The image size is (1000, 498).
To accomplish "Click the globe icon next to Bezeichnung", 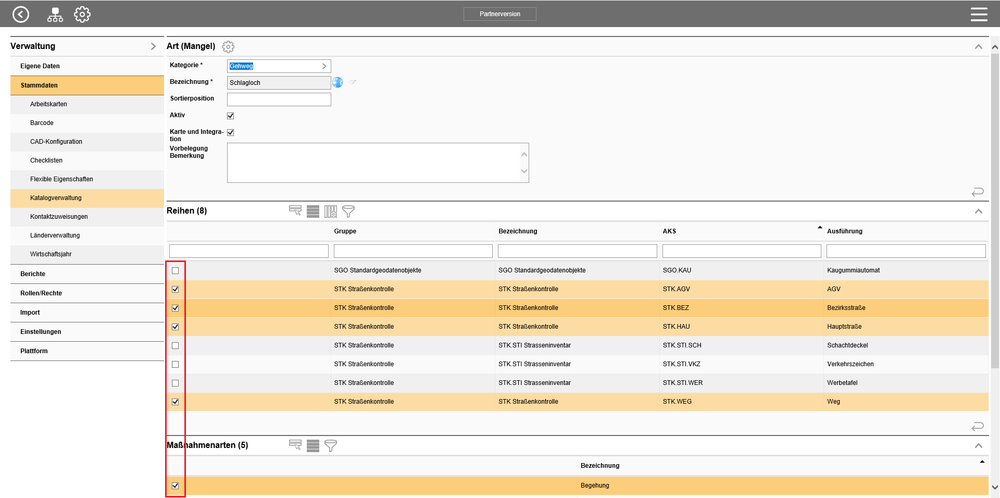I will [338, 82].
